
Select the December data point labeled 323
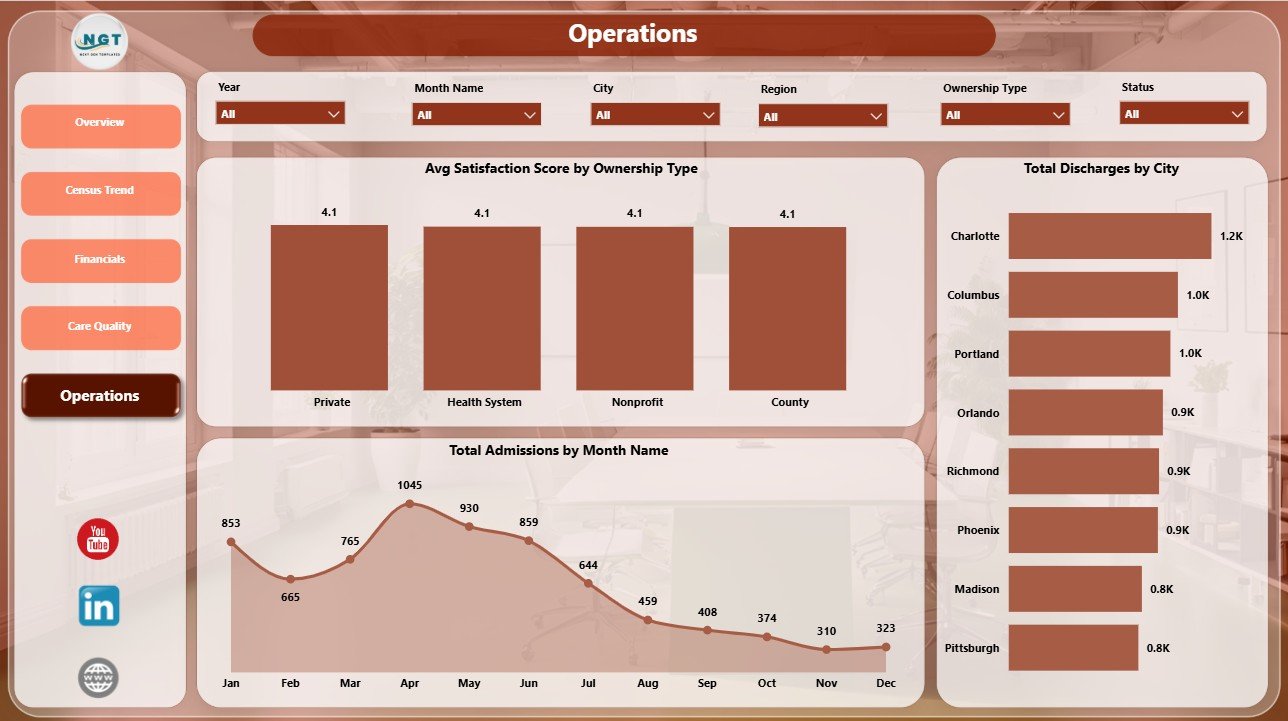pyautogui.click(x=886, y=646)
